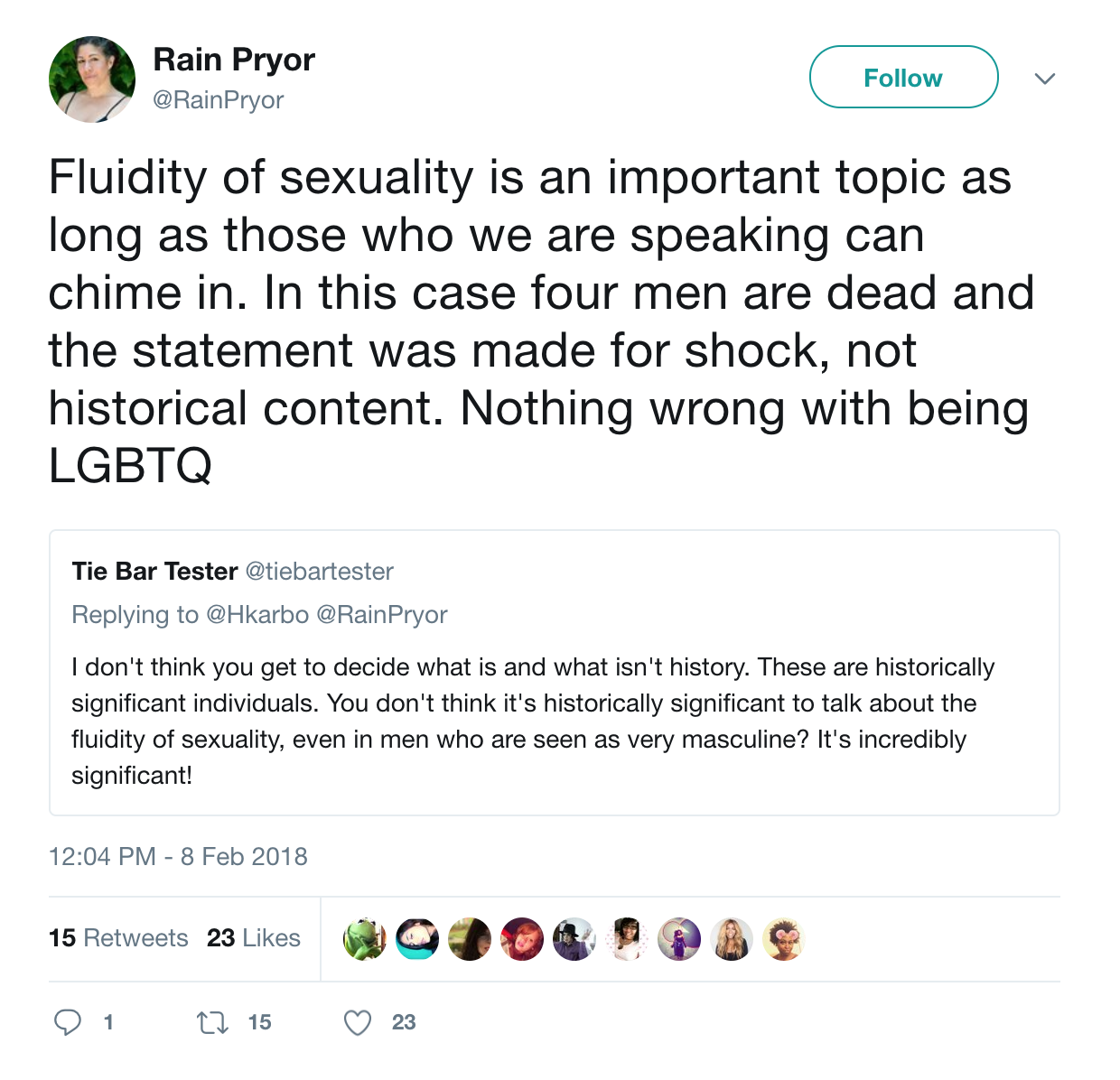
Task: Click the teal-background liker avatar
Action: point(417,939)
